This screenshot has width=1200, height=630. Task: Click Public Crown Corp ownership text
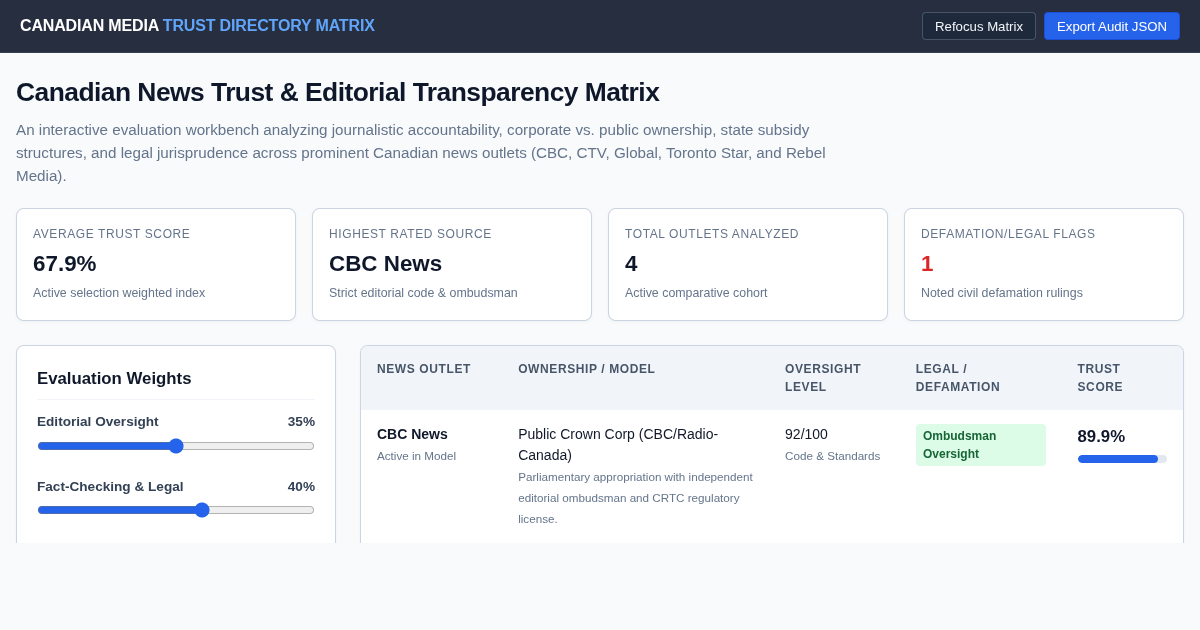(618, 445)
